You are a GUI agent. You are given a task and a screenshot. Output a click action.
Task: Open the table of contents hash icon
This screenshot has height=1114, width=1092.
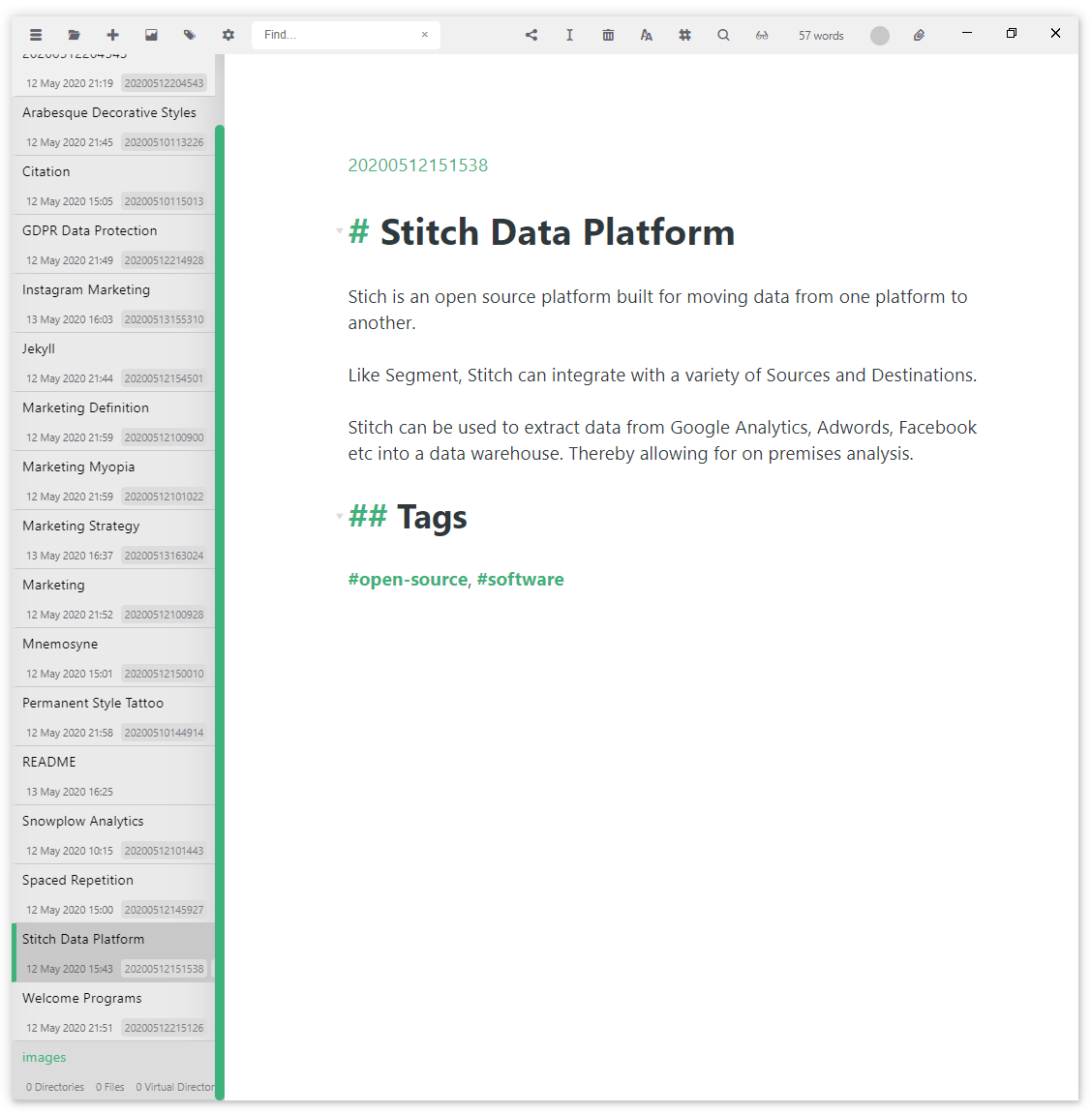684,35
